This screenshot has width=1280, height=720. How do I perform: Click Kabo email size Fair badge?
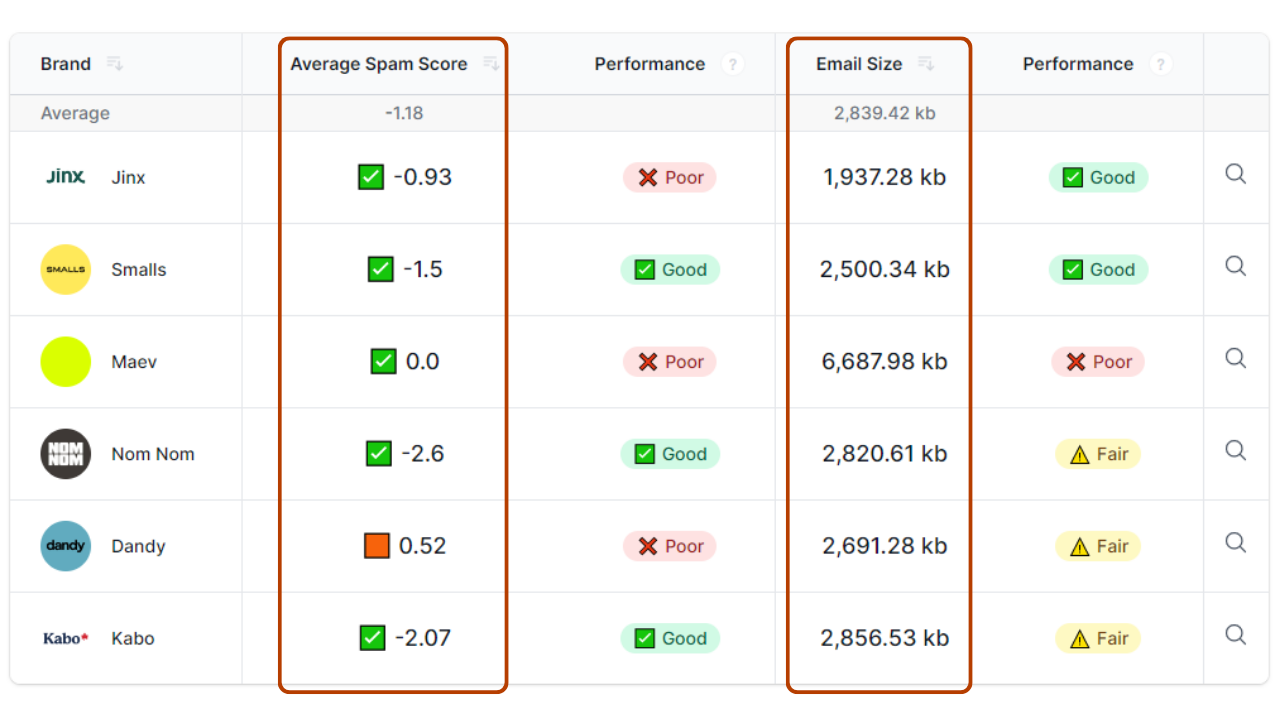[1098, 637]
